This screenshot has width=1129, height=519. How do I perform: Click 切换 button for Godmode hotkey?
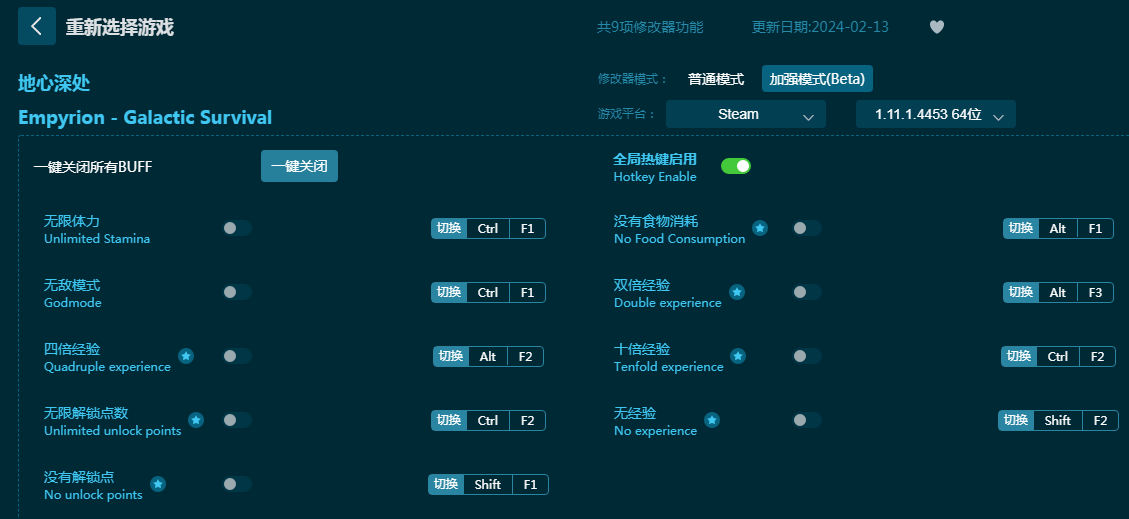tap(449, 293)
